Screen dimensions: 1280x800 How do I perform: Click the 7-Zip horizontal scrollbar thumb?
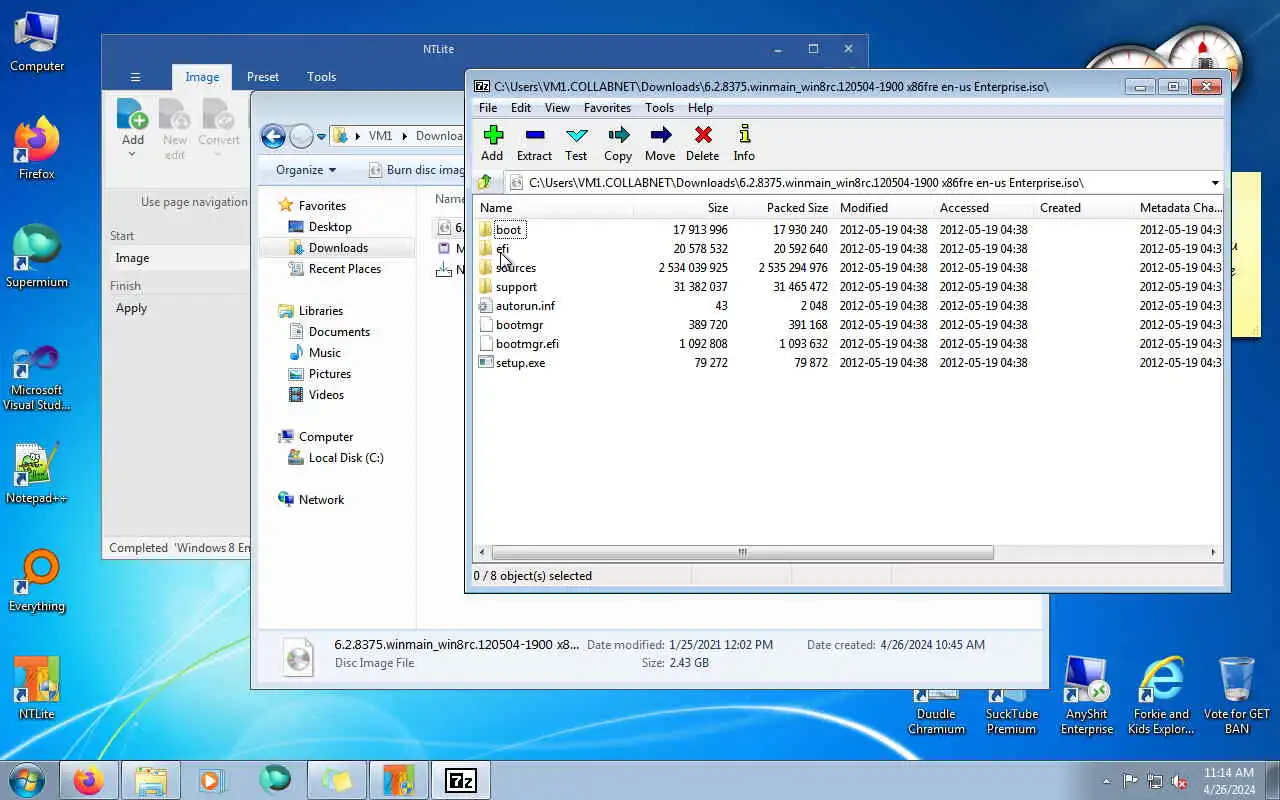pos(742,552)
